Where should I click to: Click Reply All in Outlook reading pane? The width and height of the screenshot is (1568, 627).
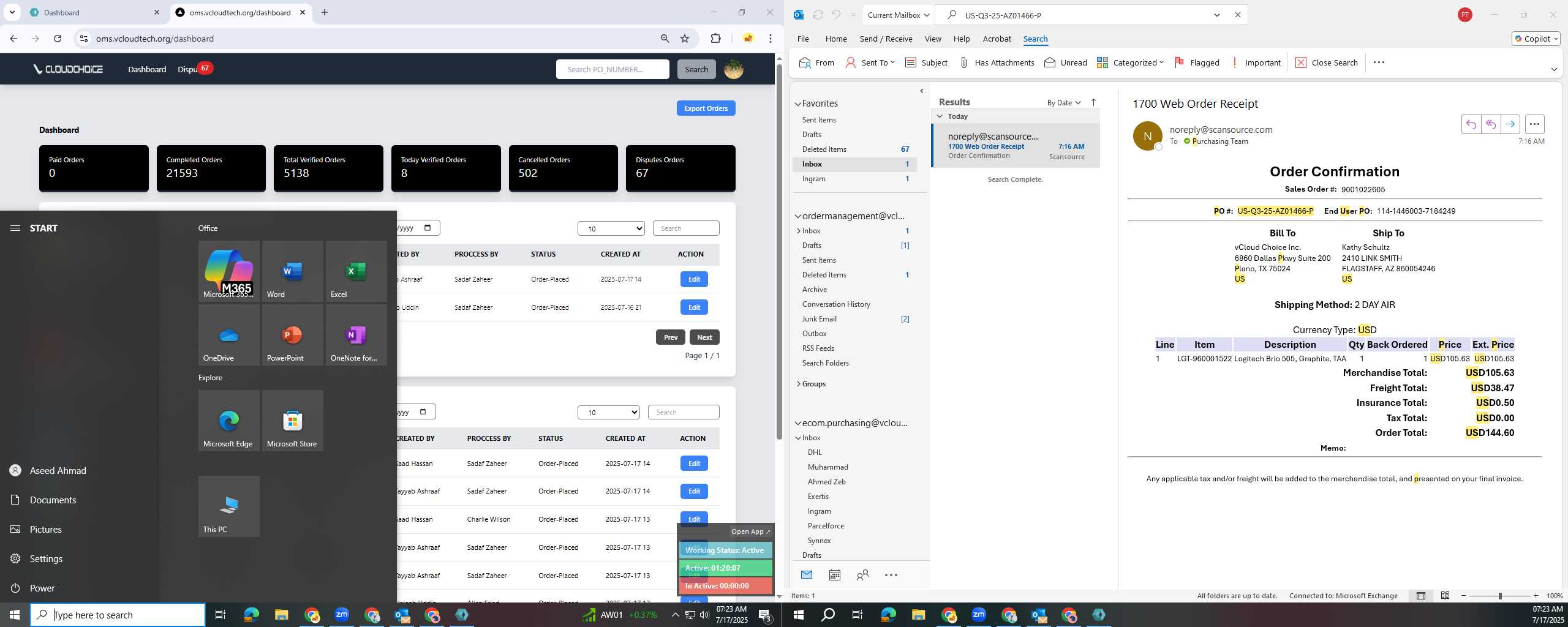[x=1490, y=124]
